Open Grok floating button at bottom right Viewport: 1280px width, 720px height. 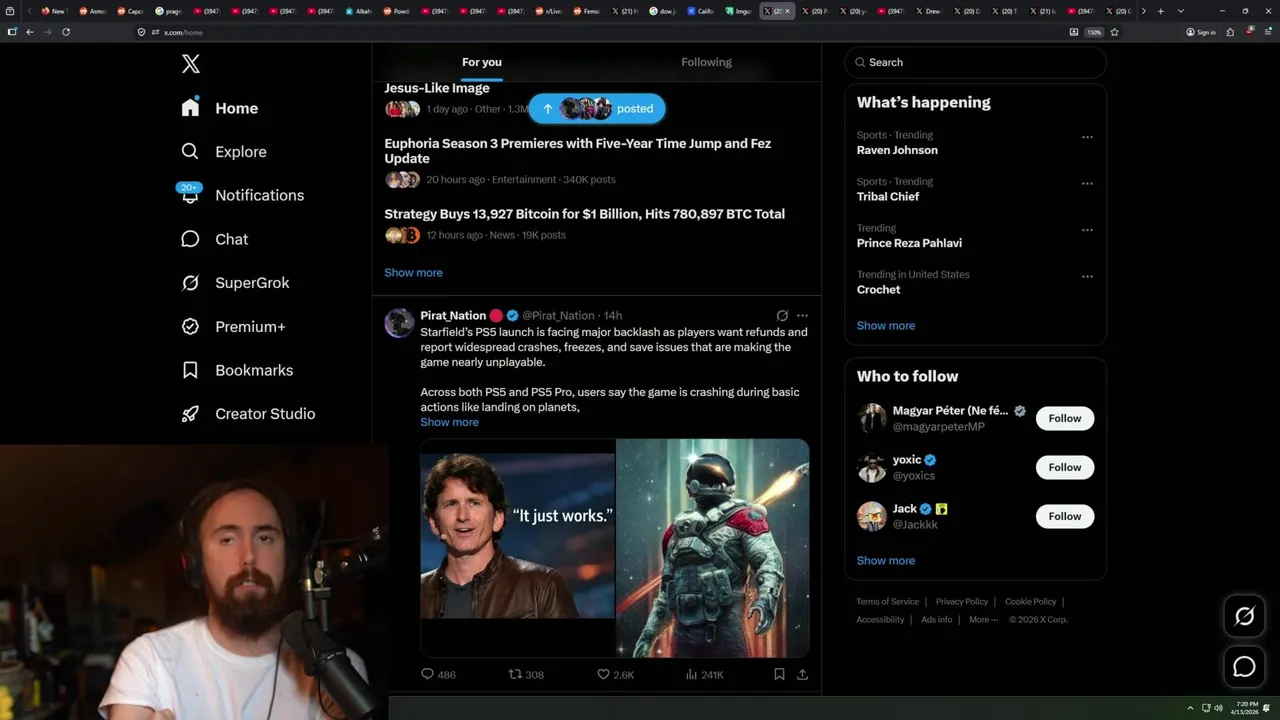[1244, 617]
